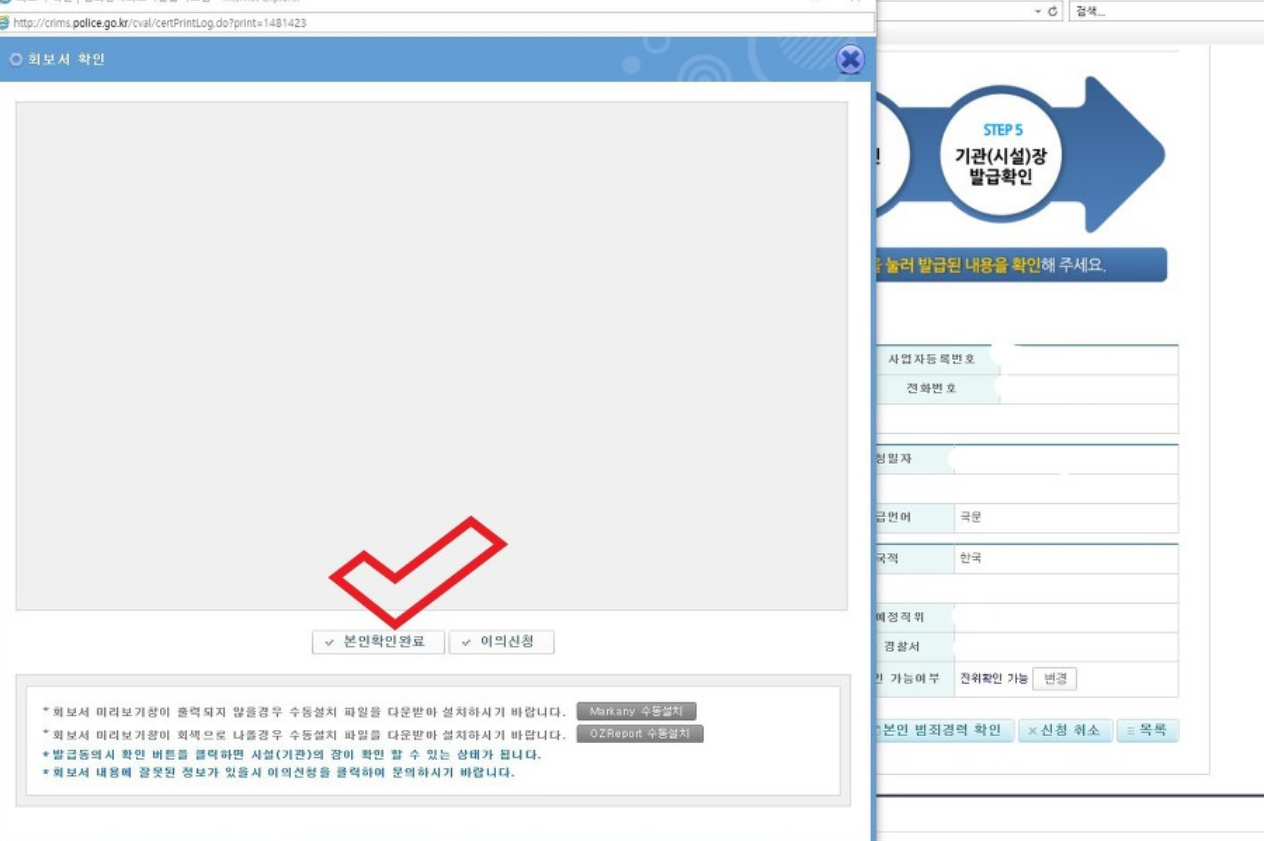
Task: Click the 국문 language field value
Action: click(970, 519)
